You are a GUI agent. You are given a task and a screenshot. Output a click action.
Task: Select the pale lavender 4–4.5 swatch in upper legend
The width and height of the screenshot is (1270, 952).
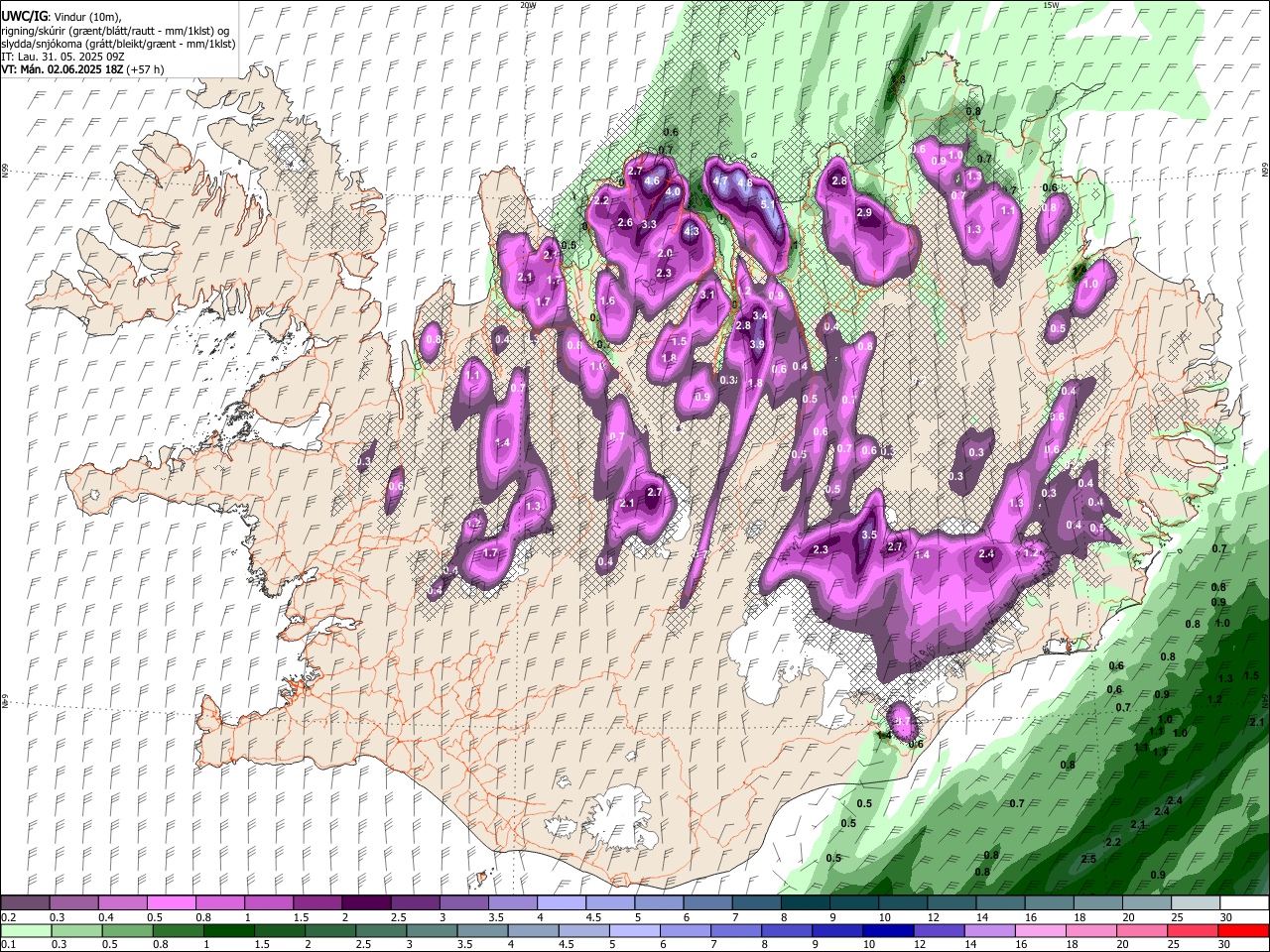(x=562, y=903)
